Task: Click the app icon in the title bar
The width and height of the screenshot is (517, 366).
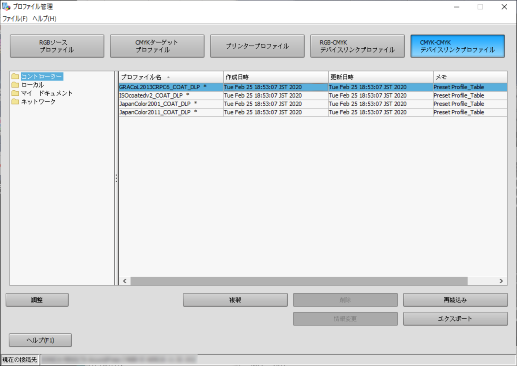Action: [6, 6]
